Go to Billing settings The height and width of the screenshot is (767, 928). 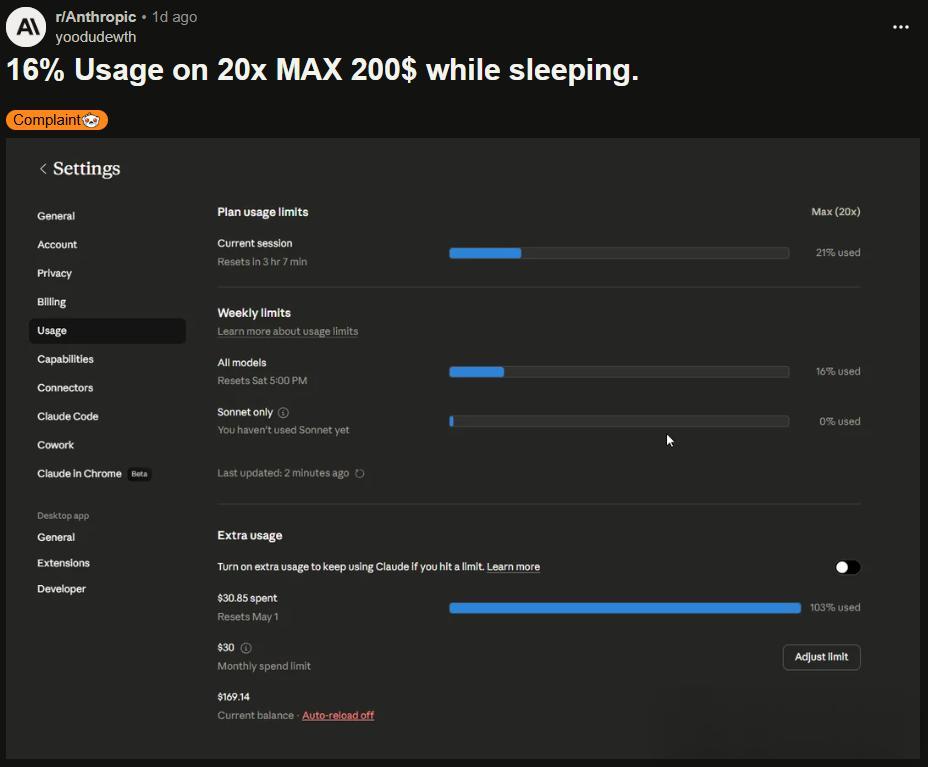[x=52, y=302]
